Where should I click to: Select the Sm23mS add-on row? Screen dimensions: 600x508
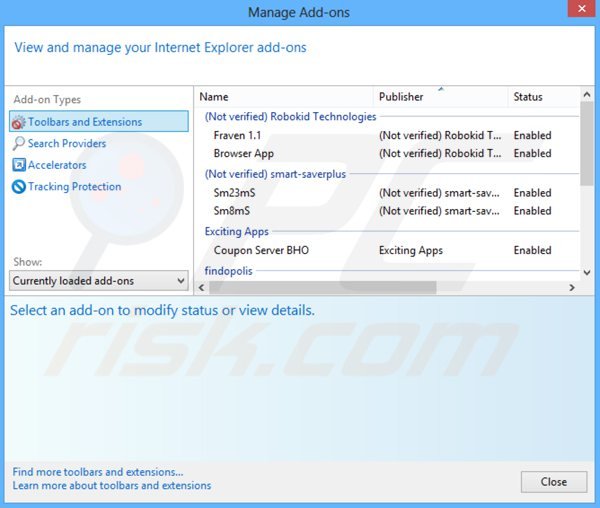click(387, 193)
